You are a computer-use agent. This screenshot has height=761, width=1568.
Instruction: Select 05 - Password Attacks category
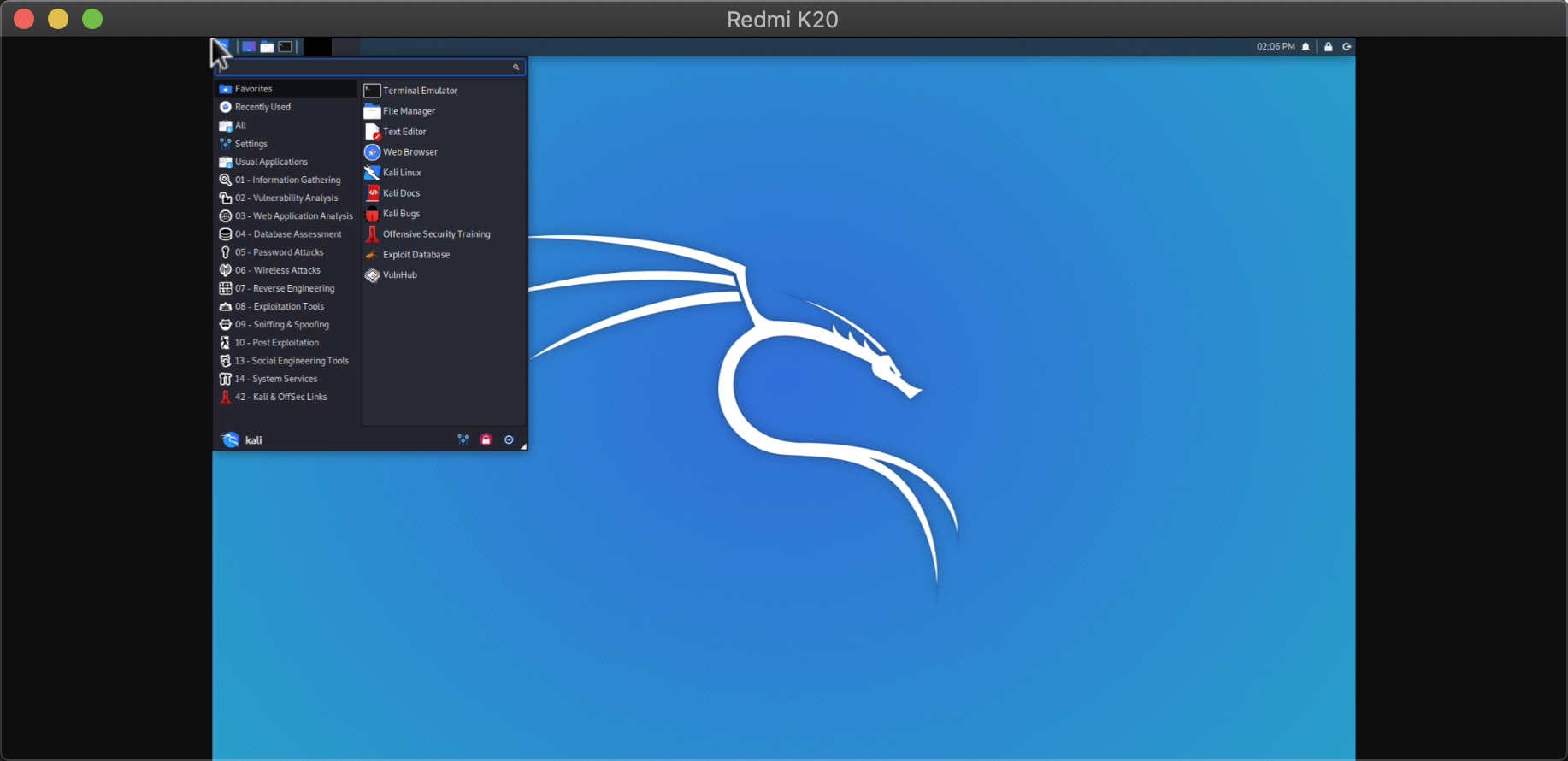pyautogui.click(x=286, y=252)
